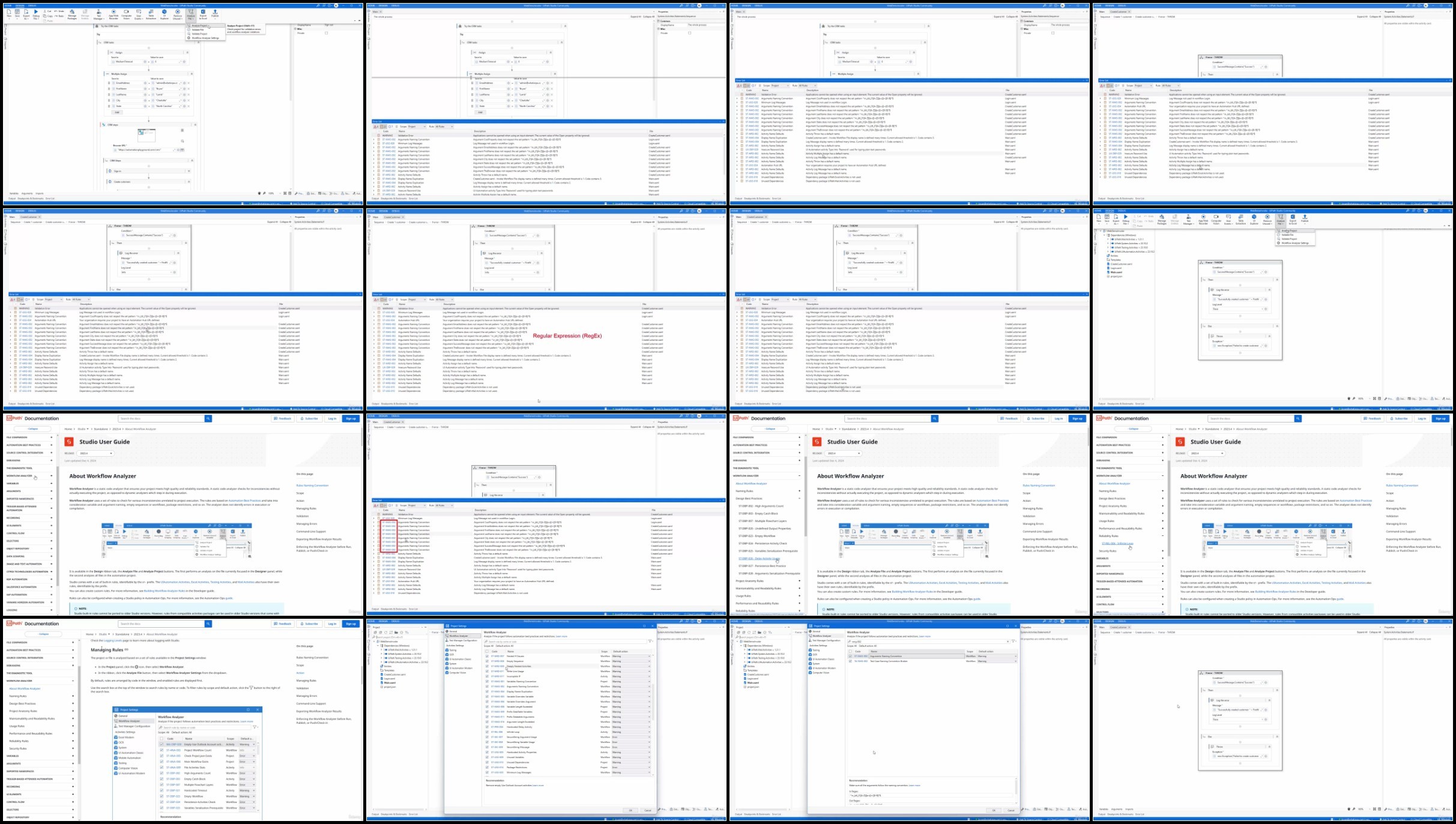The height and width of the screenshot is (824, 1456).
Task: Click Remove Unused in the CRM-workflow frame's ribbon
Action: 177,14
